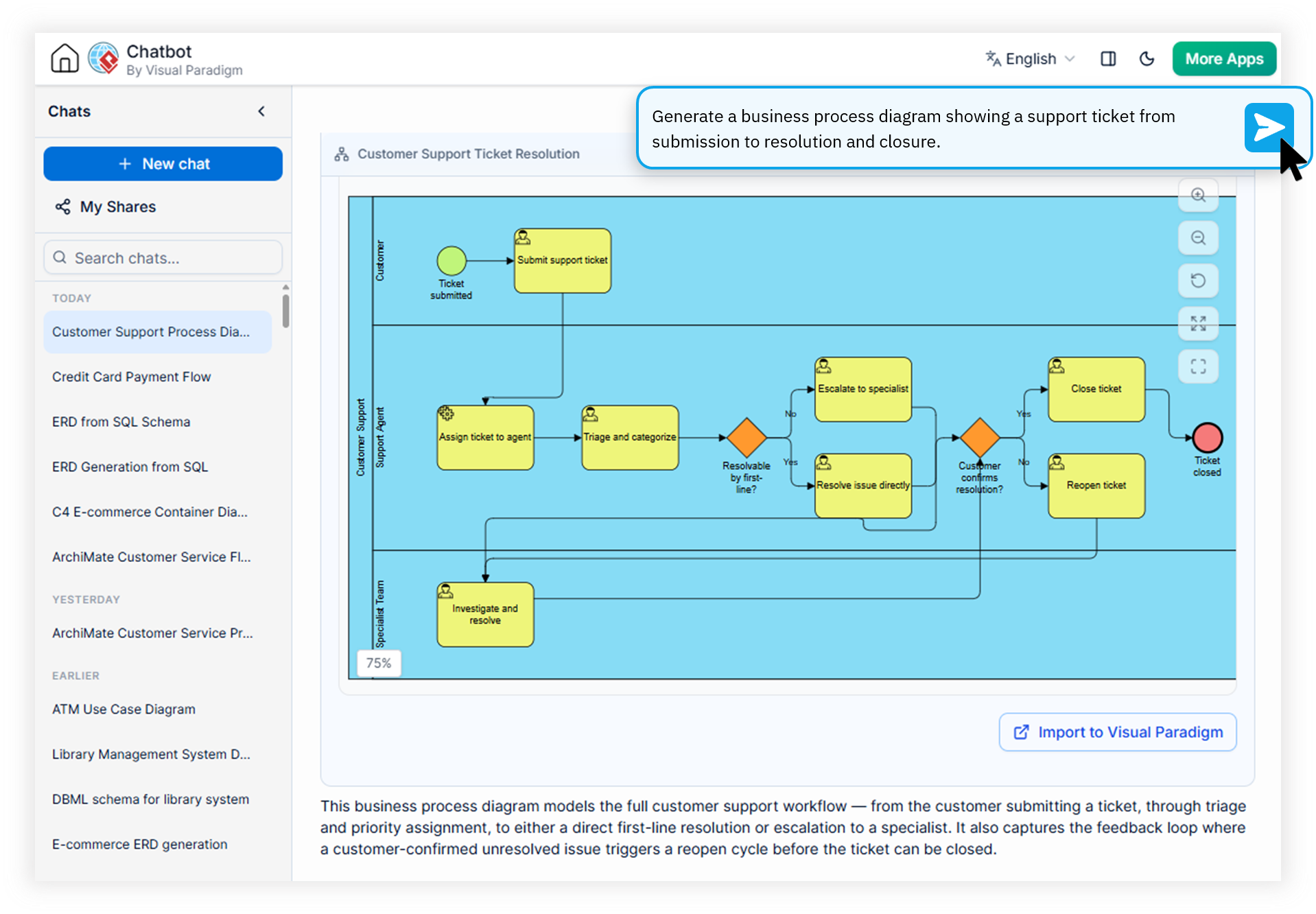
Task: Send the prompt with the arrow button
Action: tap(1269, 128)
